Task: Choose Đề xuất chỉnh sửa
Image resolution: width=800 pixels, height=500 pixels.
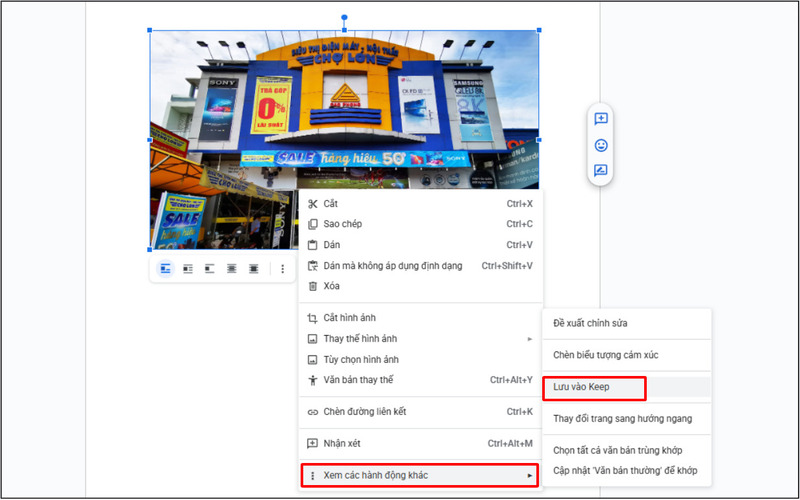Action: 627,323
